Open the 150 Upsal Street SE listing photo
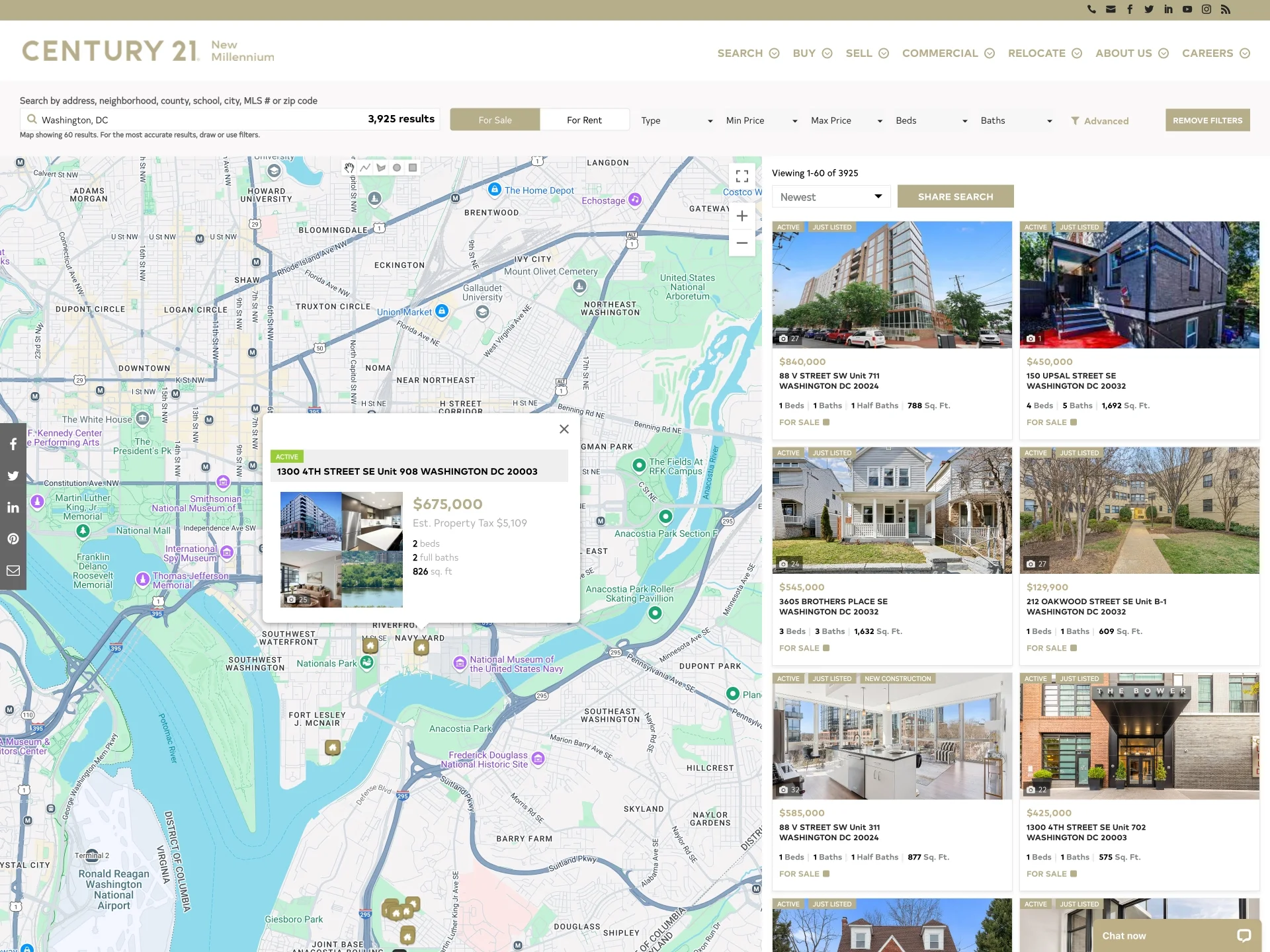The width and height of the screenshot is (1270, 952). click(1140, 285)
